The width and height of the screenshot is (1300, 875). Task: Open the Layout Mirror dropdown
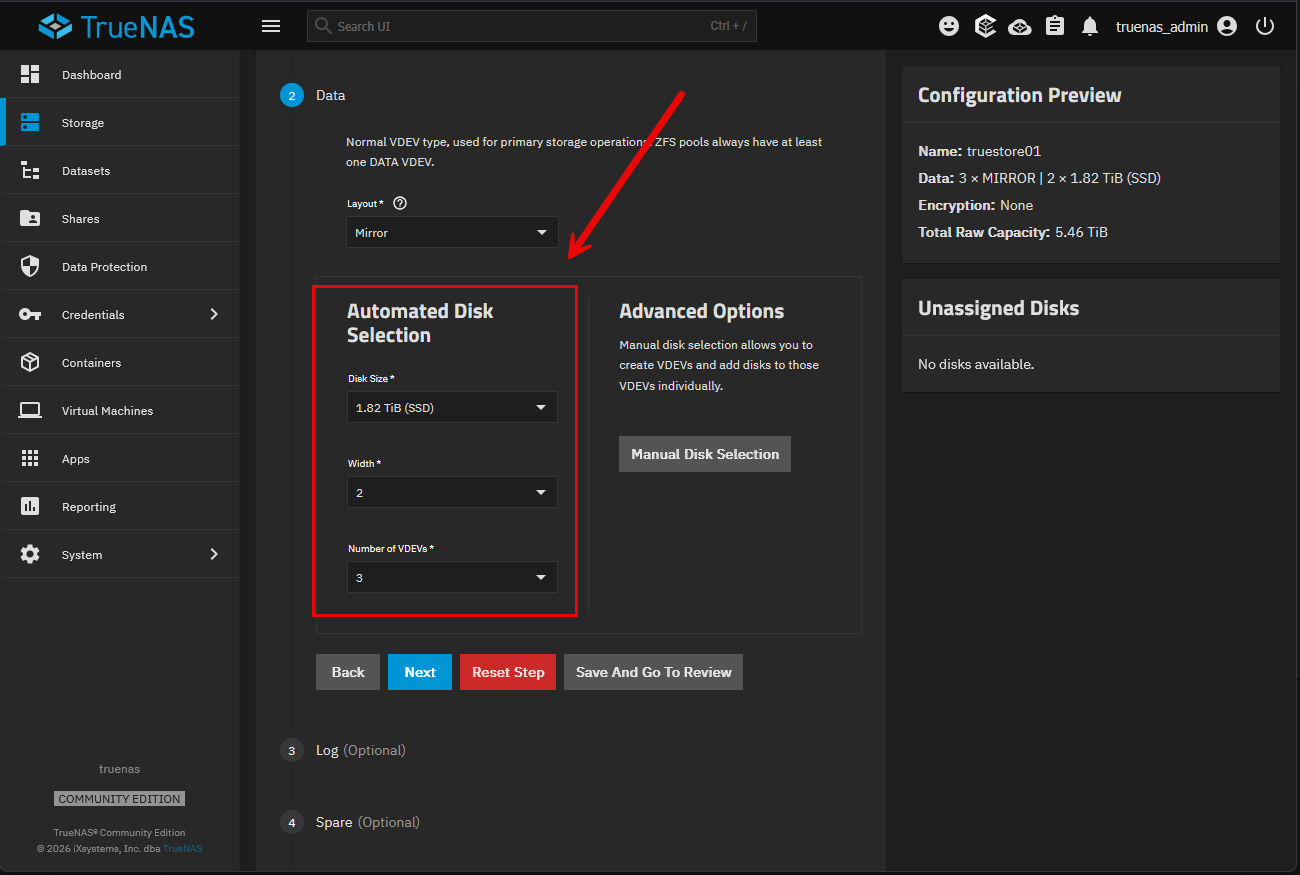(x=452, y=232)
